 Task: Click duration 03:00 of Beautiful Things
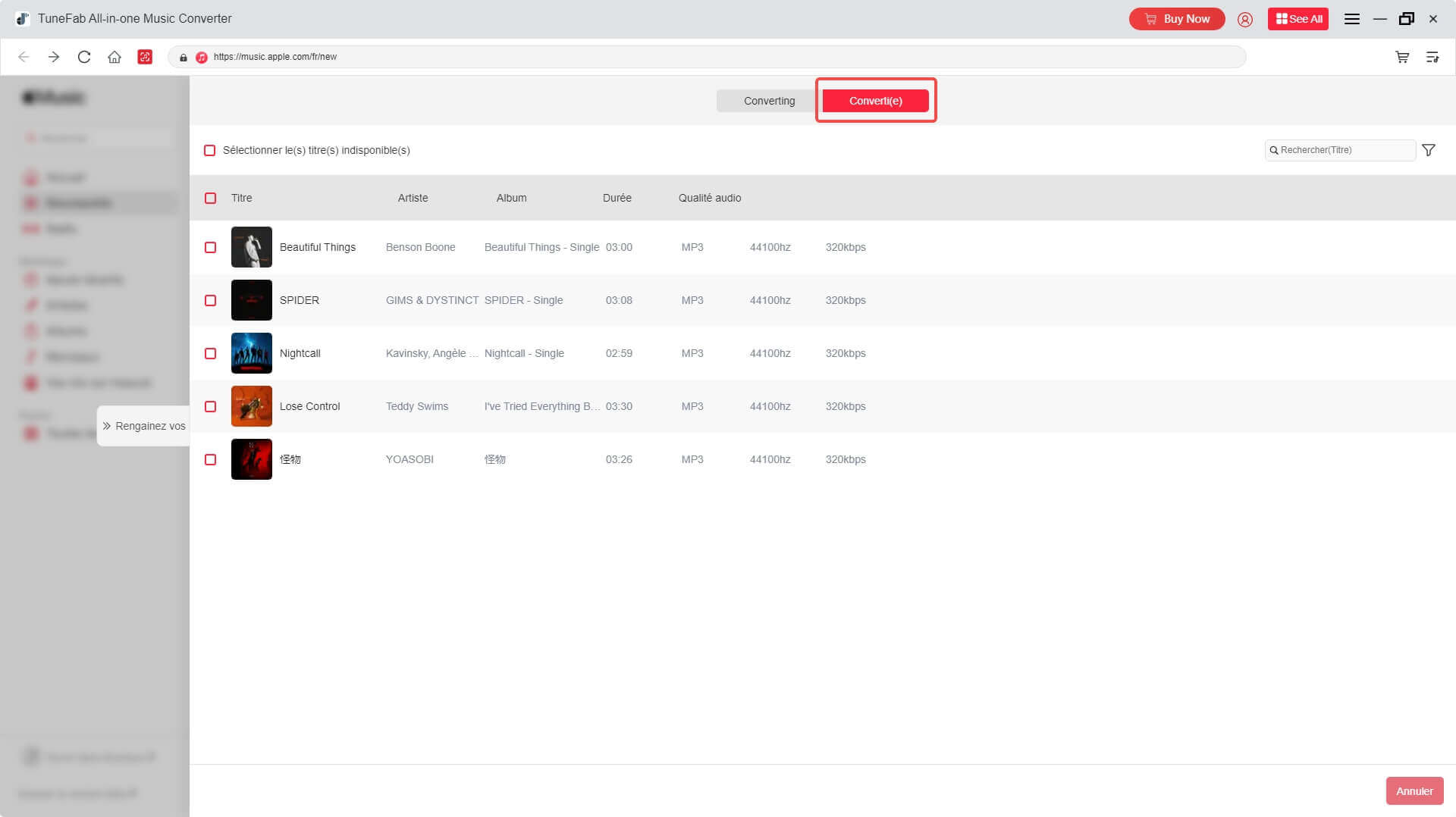(x=619, y=247)
